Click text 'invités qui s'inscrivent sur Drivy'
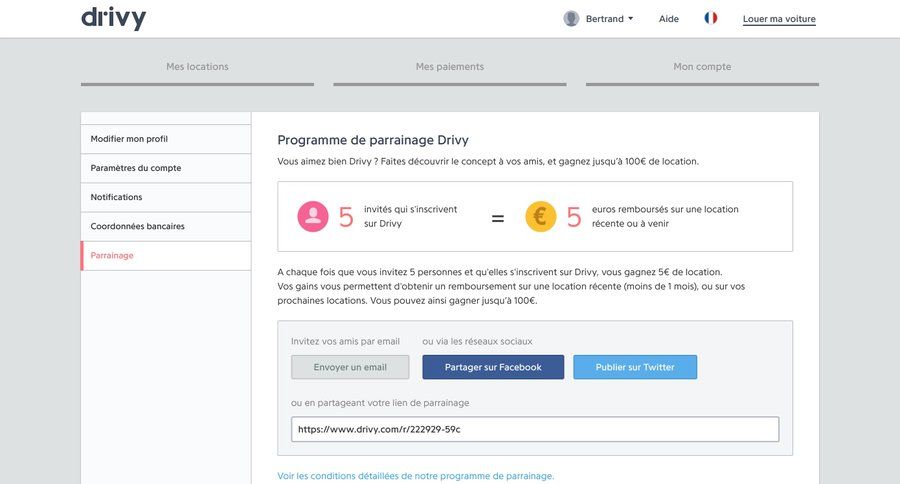The image size is (900, 484). click(x=410, y=216)
